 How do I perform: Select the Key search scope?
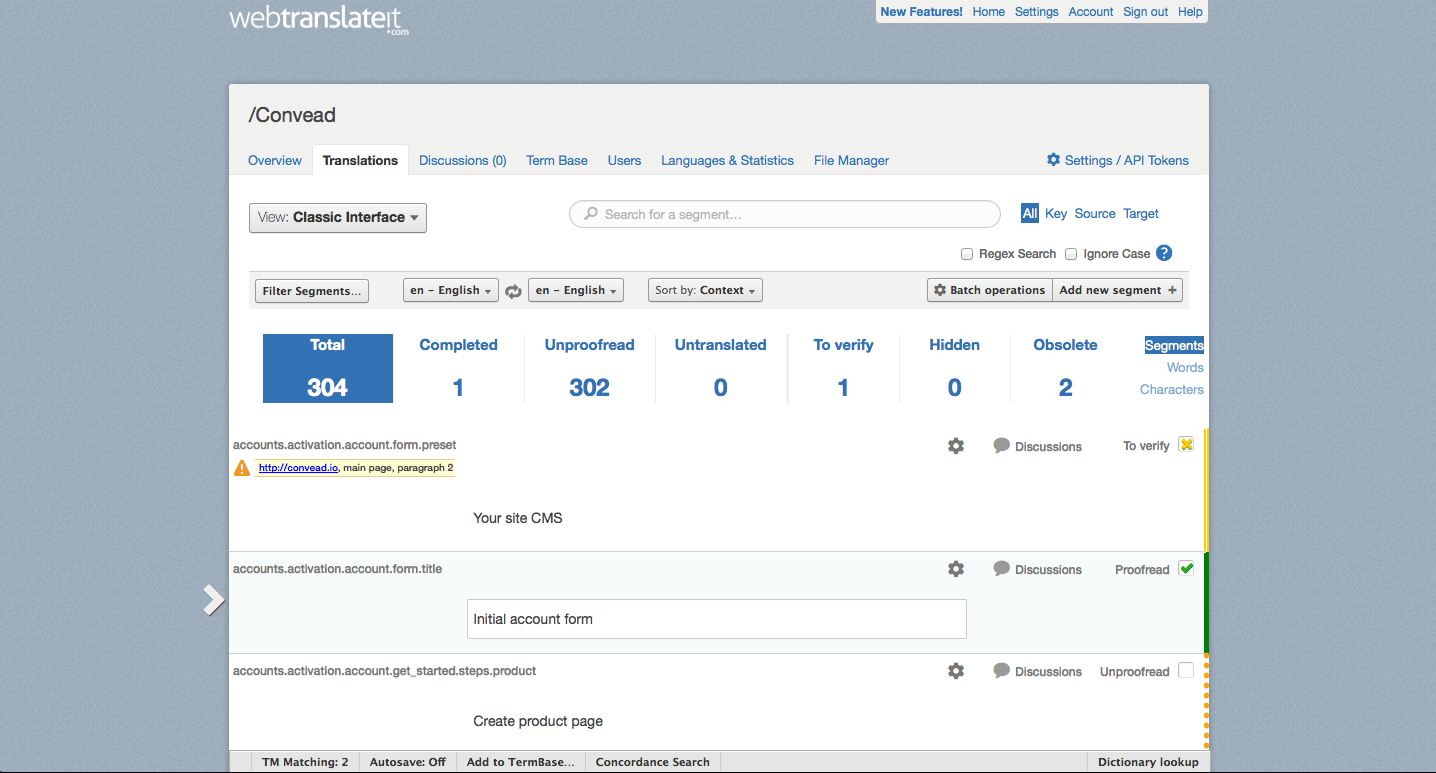pos(1056,213)
